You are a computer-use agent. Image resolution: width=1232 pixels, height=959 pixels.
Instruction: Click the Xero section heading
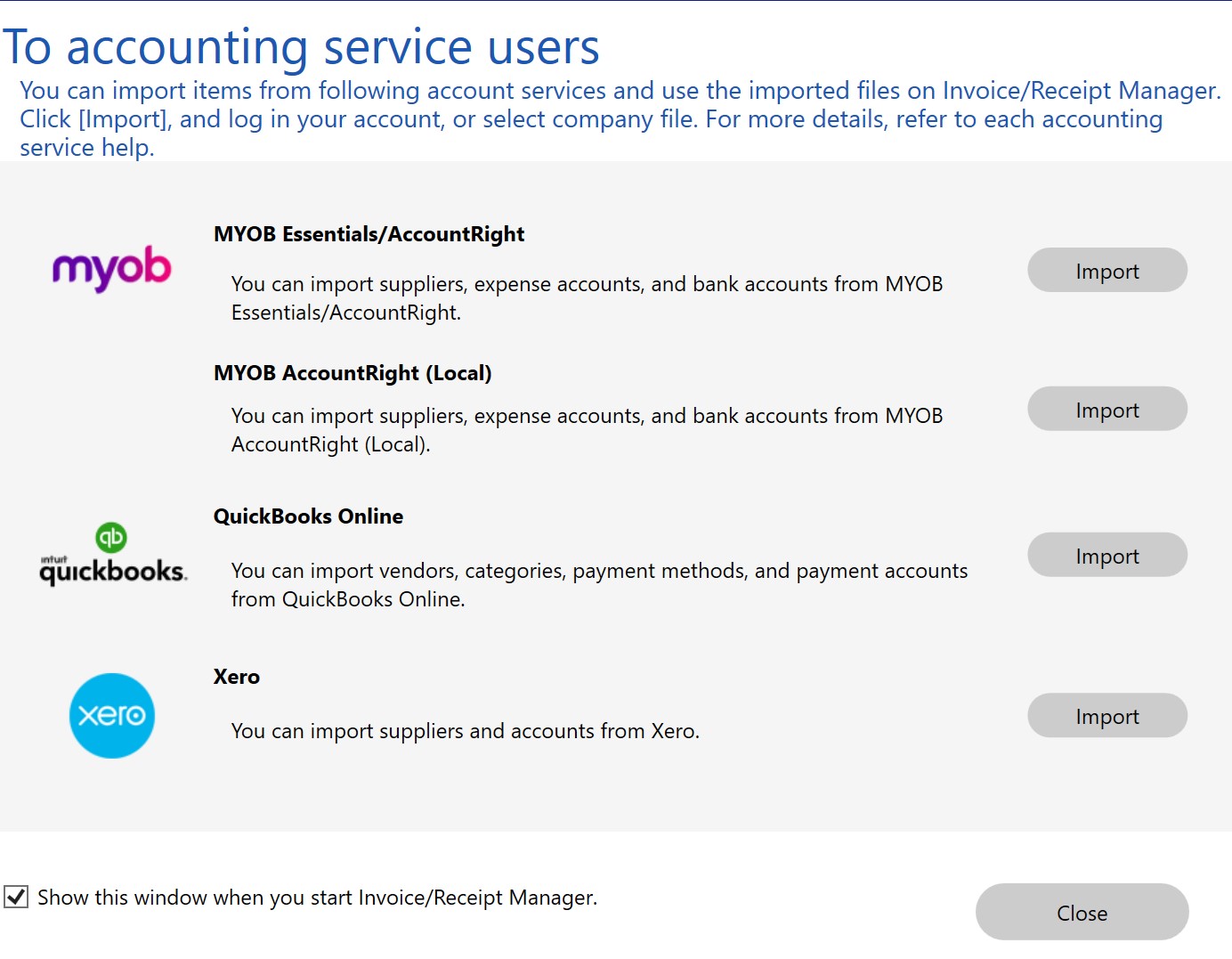237,677
